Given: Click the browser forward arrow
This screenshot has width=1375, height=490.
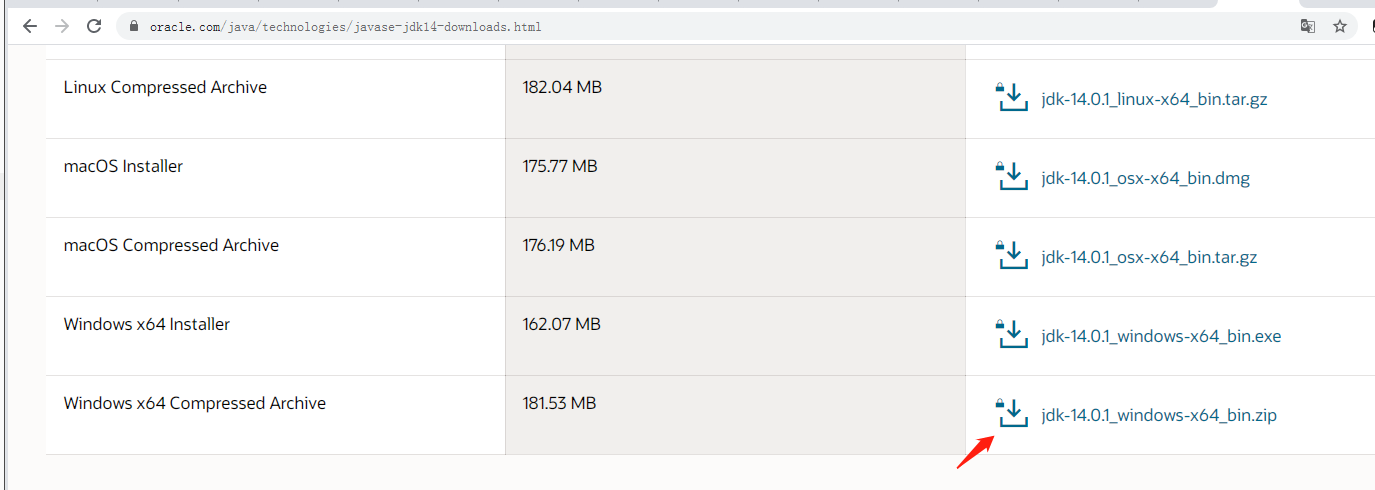Looking at the screenshot, I should 61,27.
